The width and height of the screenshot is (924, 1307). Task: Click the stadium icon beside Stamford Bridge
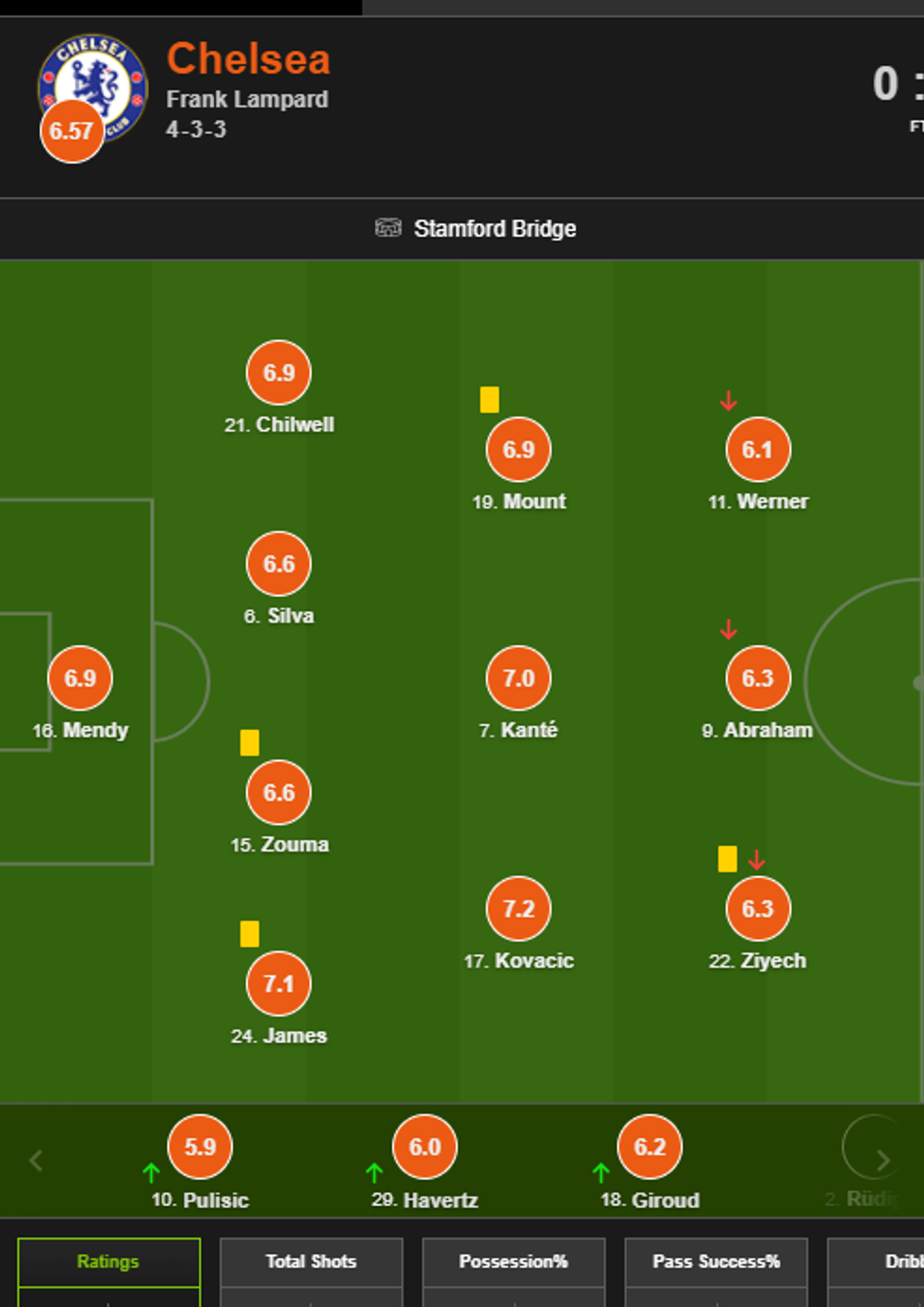pos(388,228)
